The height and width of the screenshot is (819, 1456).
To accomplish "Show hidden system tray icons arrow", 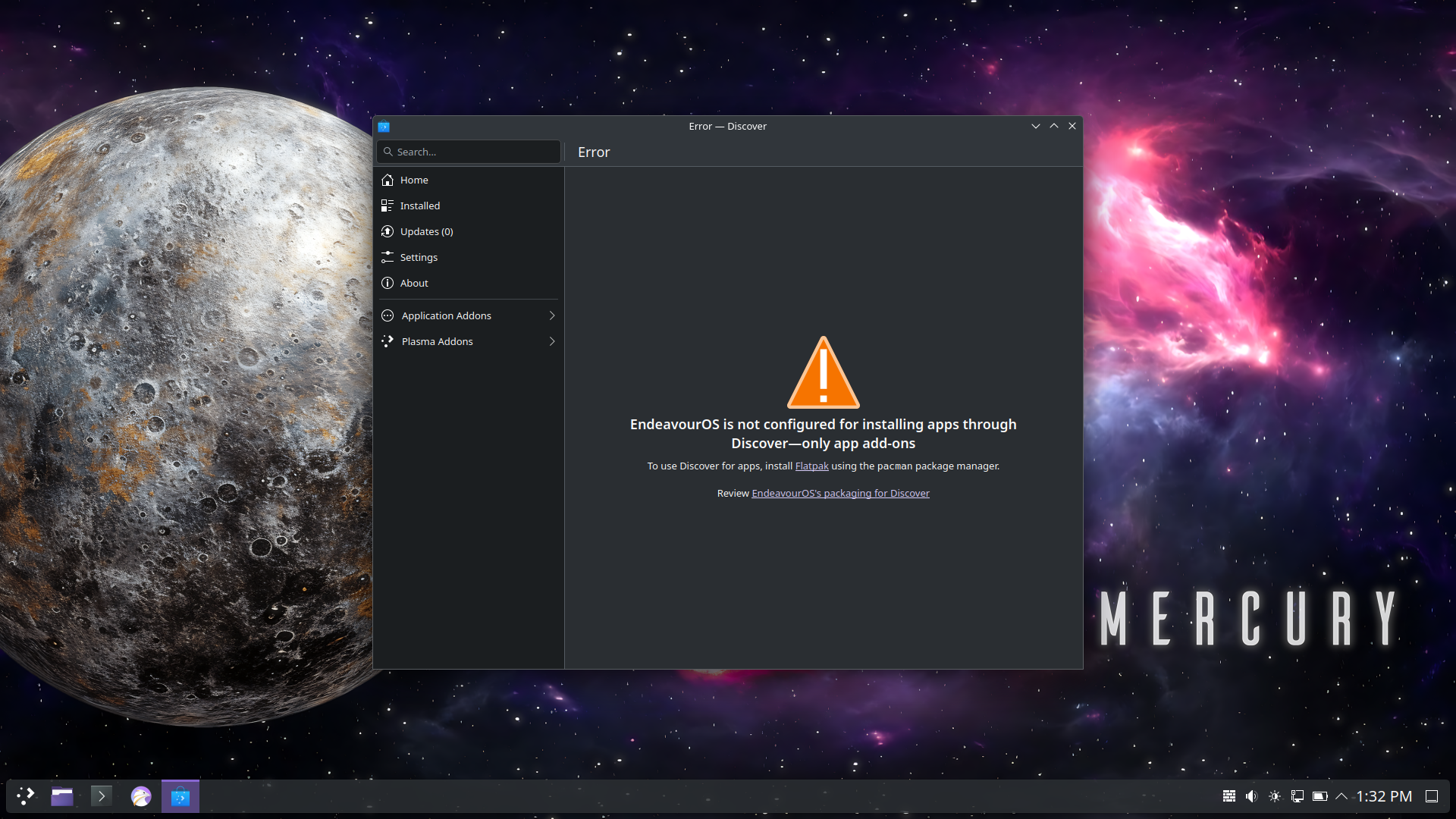I will [1341, 796].
